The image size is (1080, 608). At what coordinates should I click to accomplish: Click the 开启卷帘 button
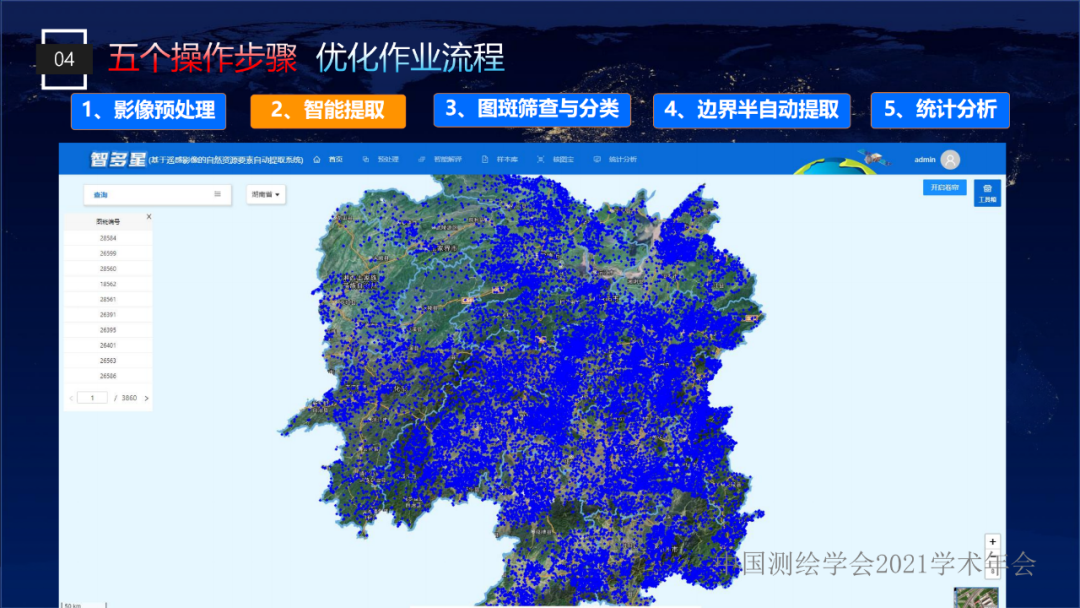(x=944, y=188)
